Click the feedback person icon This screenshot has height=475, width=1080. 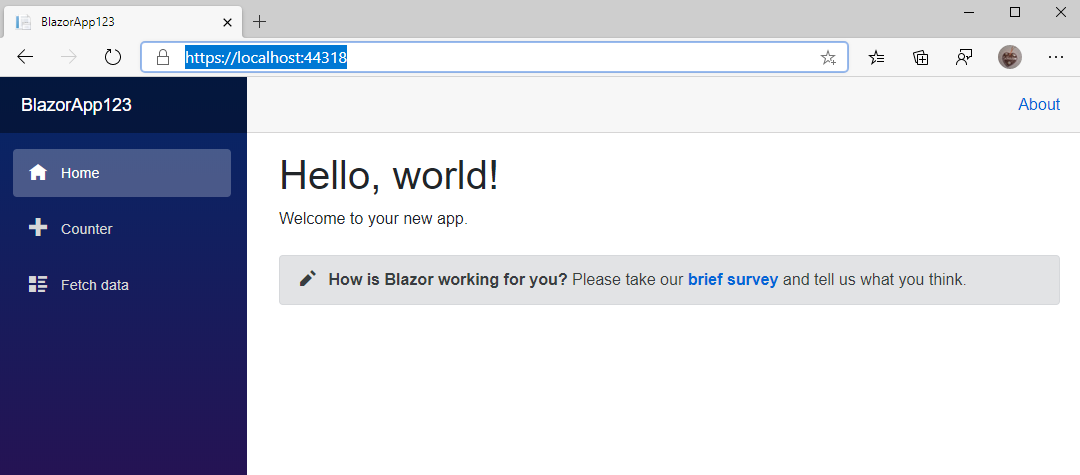(x=964, y=58)
